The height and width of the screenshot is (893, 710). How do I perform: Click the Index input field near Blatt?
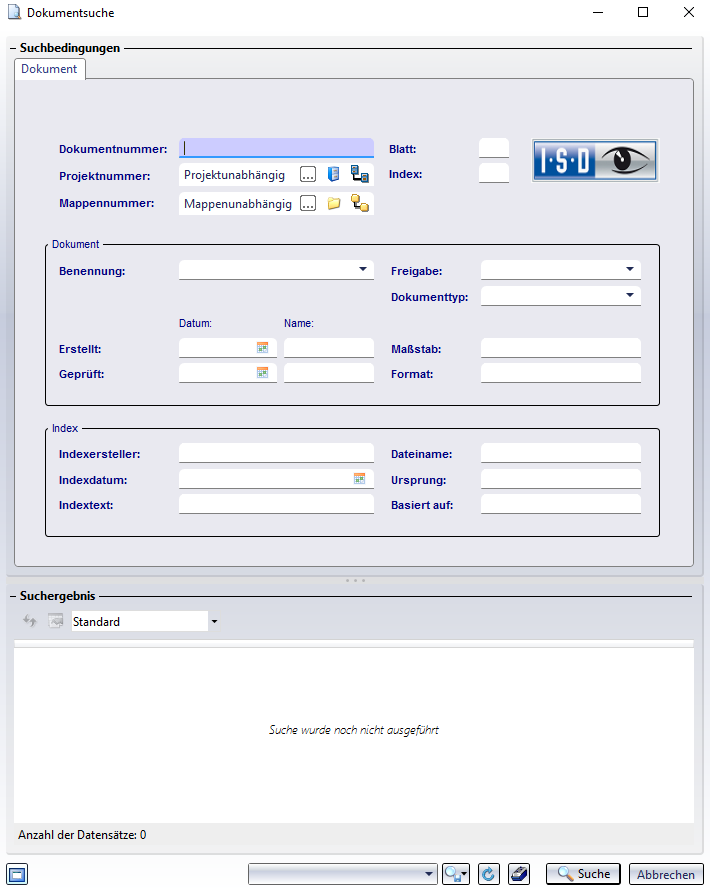pyautogui.click(x=494, y=173)
